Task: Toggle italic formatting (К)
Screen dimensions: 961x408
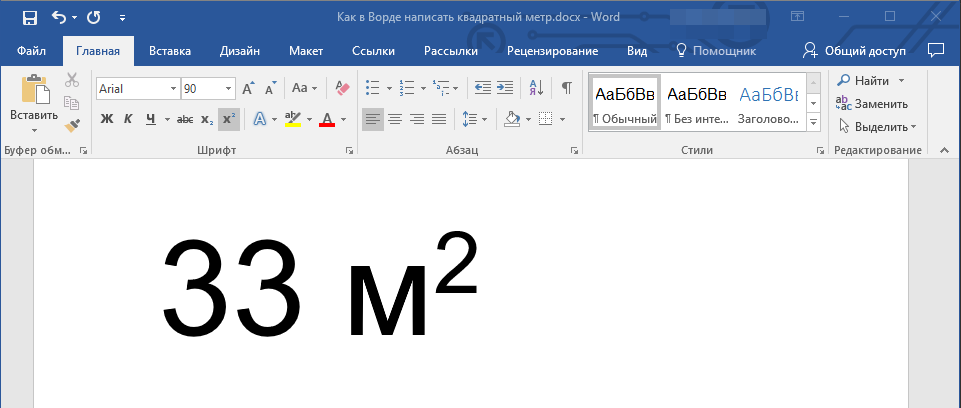Action: [x=128, y=120]
